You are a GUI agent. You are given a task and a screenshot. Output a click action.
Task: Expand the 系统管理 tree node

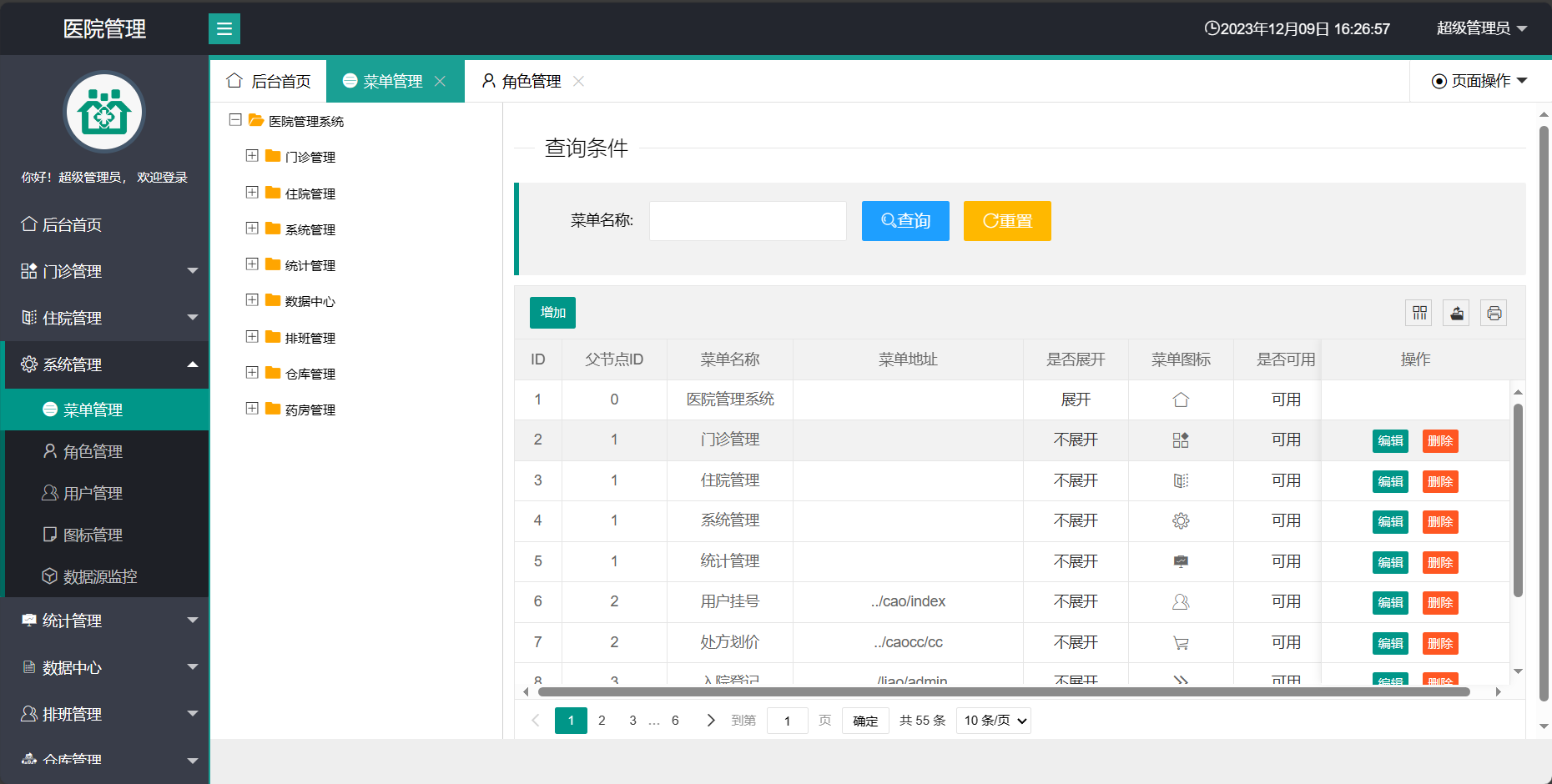coord(252,228)
